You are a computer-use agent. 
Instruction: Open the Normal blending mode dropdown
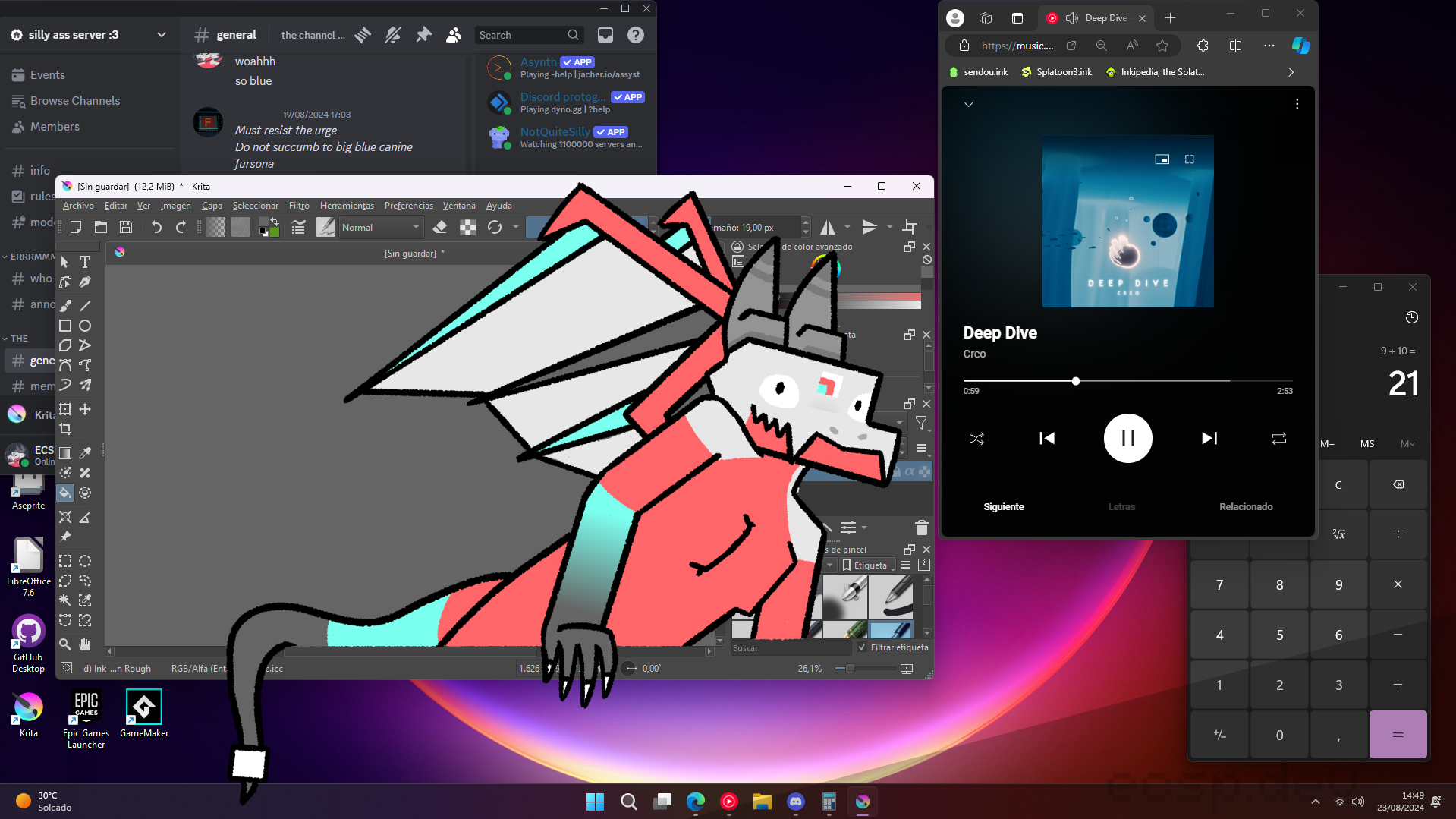pos(380,227)
